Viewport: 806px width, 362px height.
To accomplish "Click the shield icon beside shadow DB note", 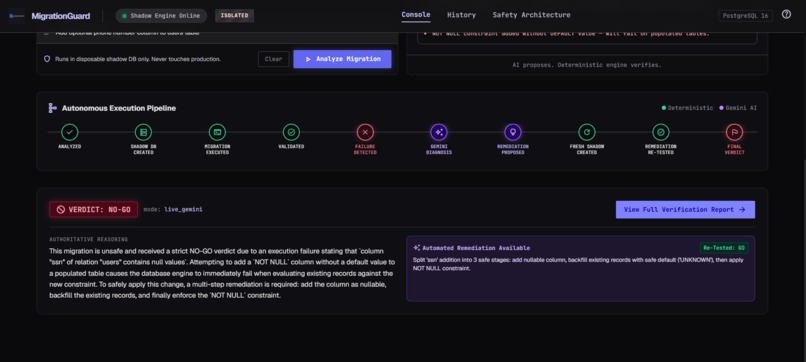I will (47, 59).
